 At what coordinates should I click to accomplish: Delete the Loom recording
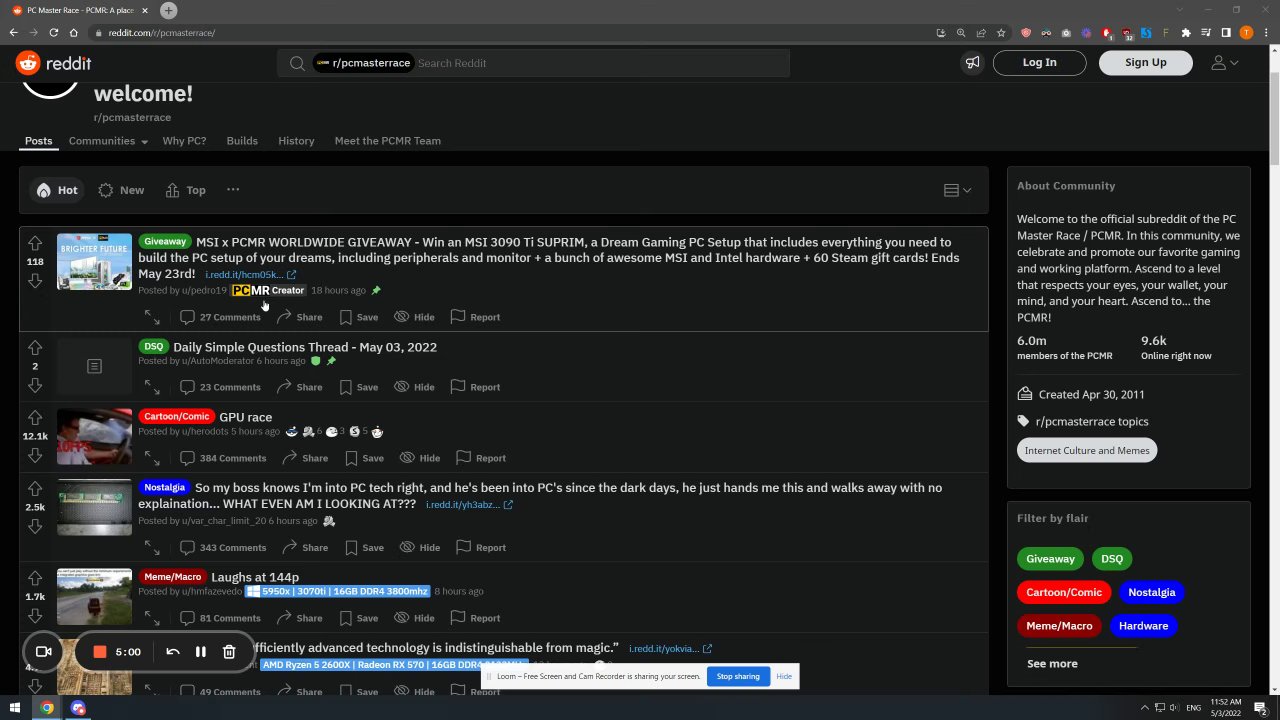[x=229, y=652]
